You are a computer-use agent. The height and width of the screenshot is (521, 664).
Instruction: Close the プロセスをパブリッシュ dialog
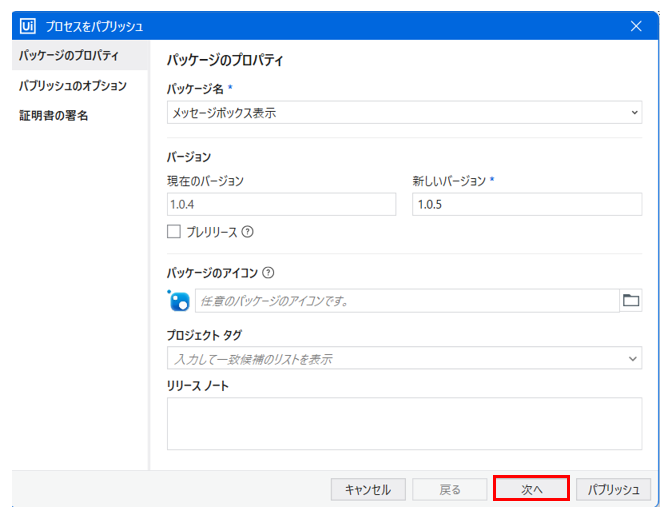[636, 26]
